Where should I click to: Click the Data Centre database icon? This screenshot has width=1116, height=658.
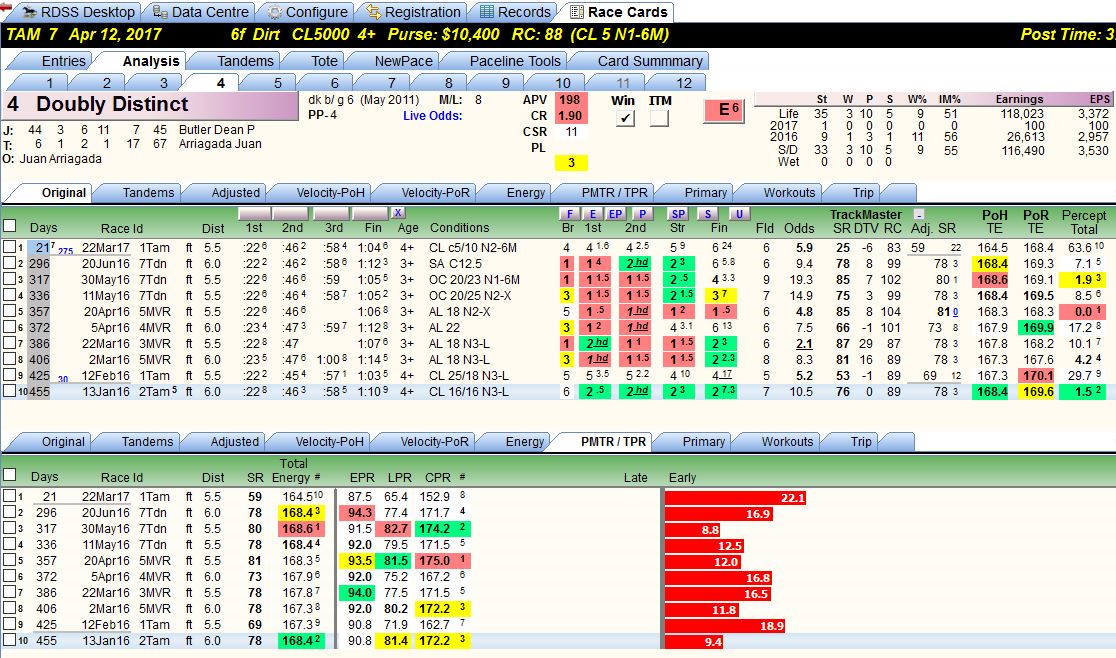tap(160, 12)
